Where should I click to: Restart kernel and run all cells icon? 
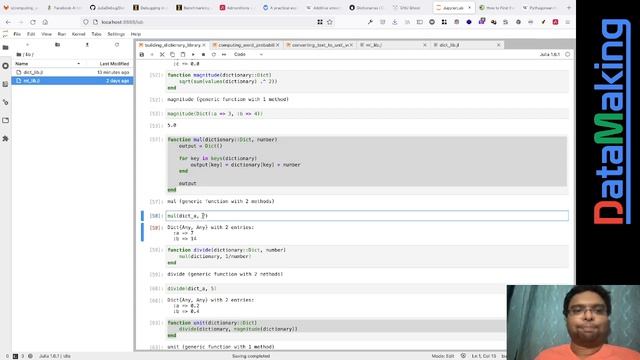tap(224, 54)
